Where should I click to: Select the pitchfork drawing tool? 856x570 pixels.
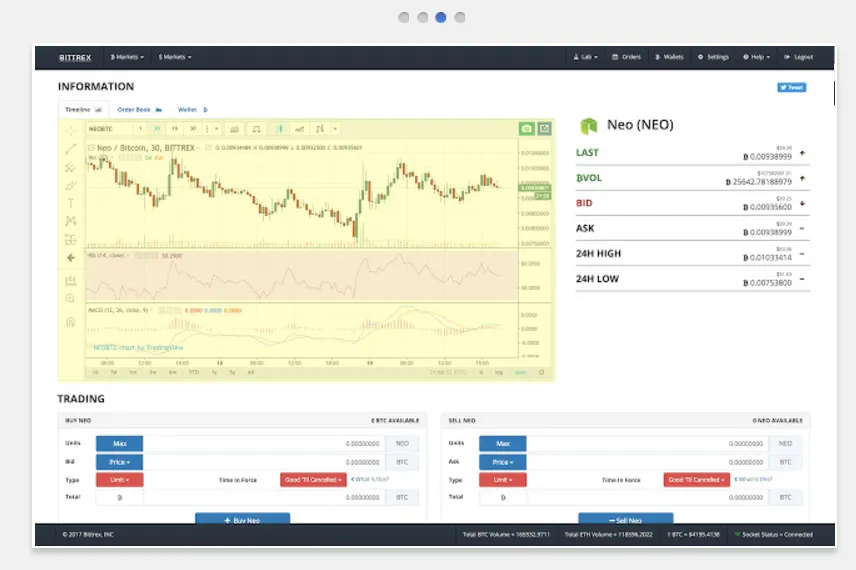point(71,167)
